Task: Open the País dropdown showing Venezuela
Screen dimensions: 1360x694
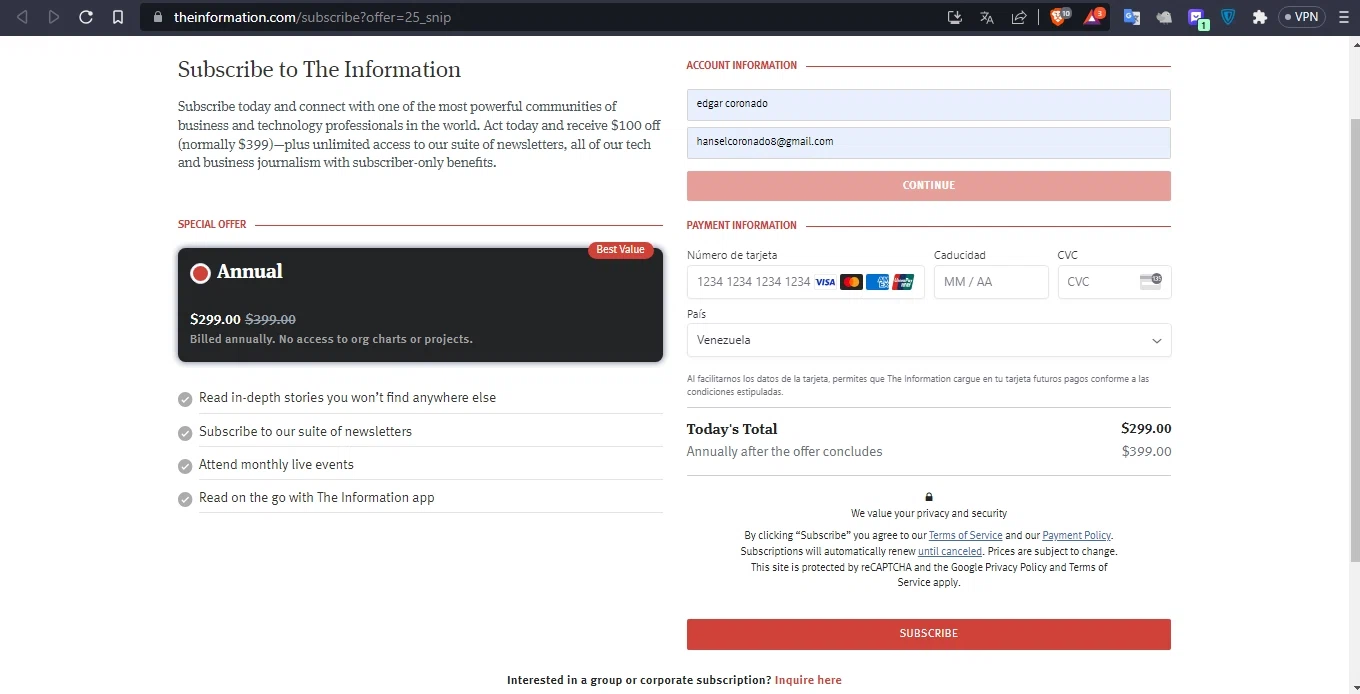Action: (x=928, y=340)
